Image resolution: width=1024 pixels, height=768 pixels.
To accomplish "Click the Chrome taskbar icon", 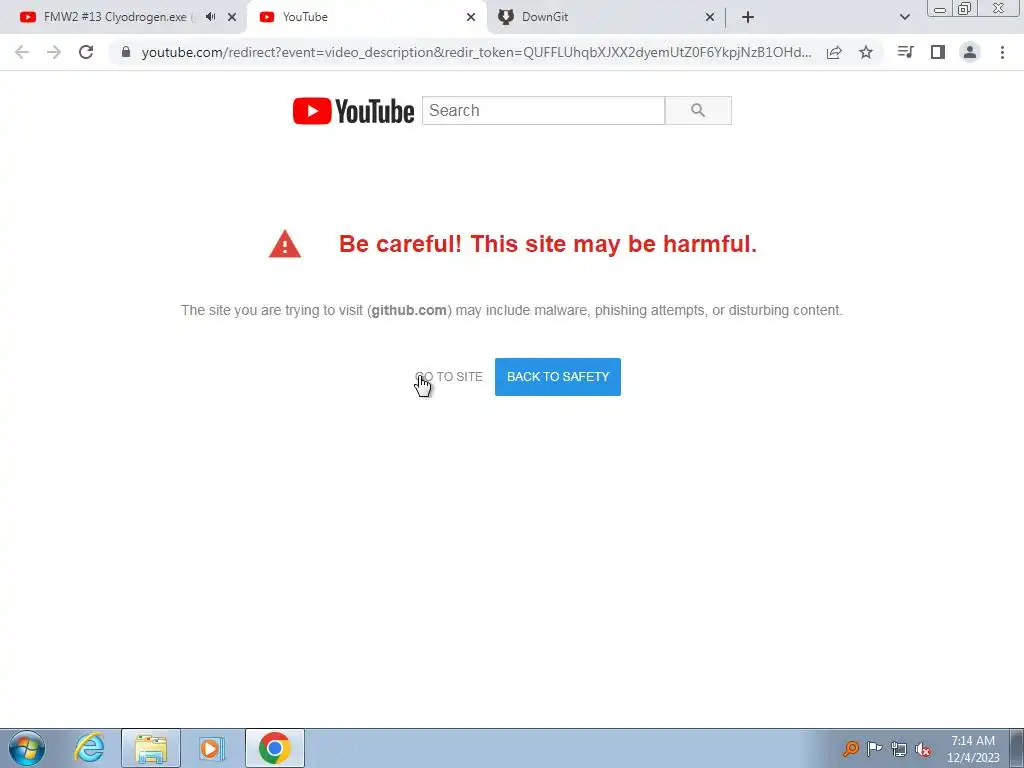I will (275, 748).
